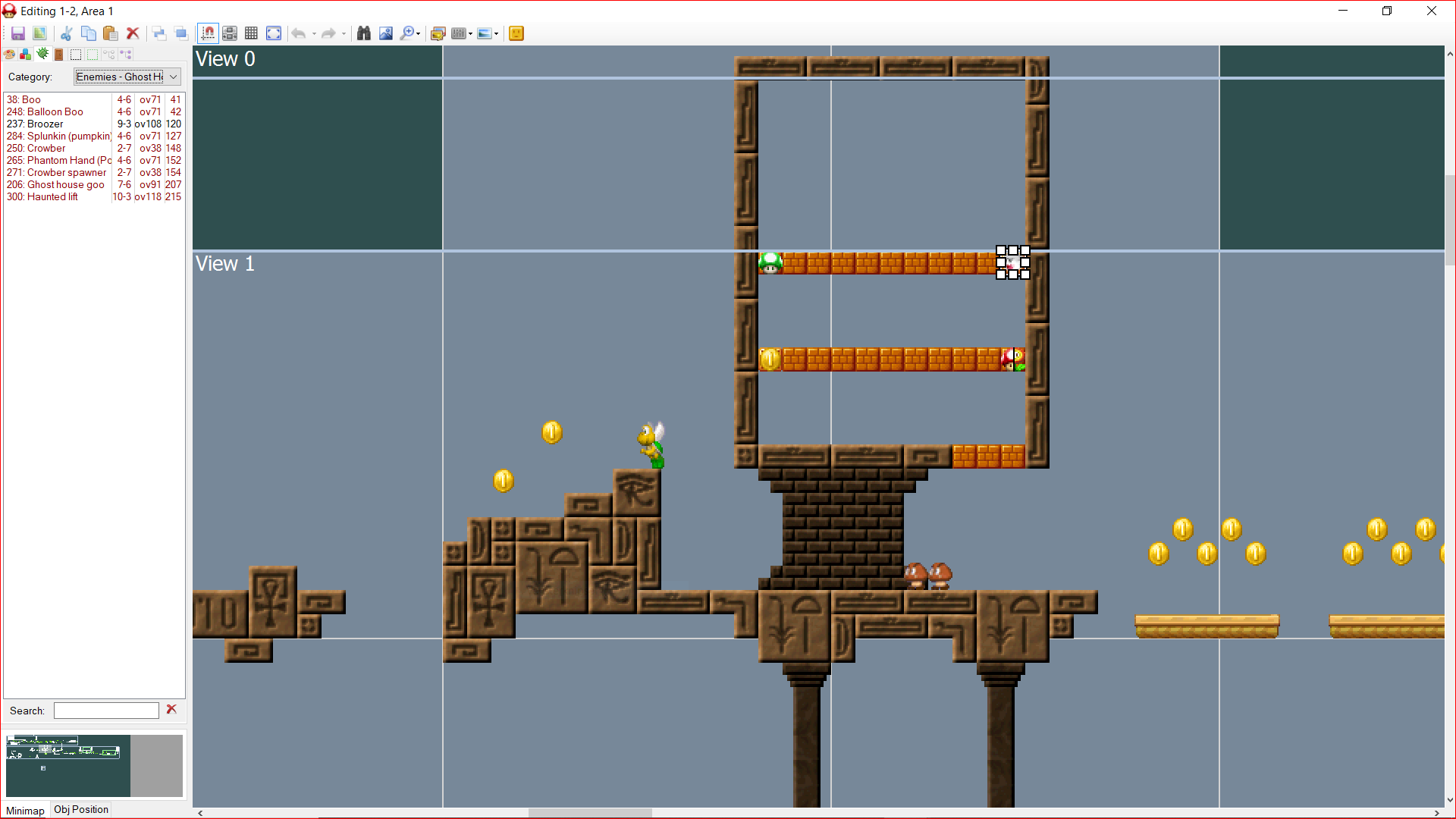Save the level with the floppy disk icon
The image size is (1456, 819).
click(x=18, y=33)
